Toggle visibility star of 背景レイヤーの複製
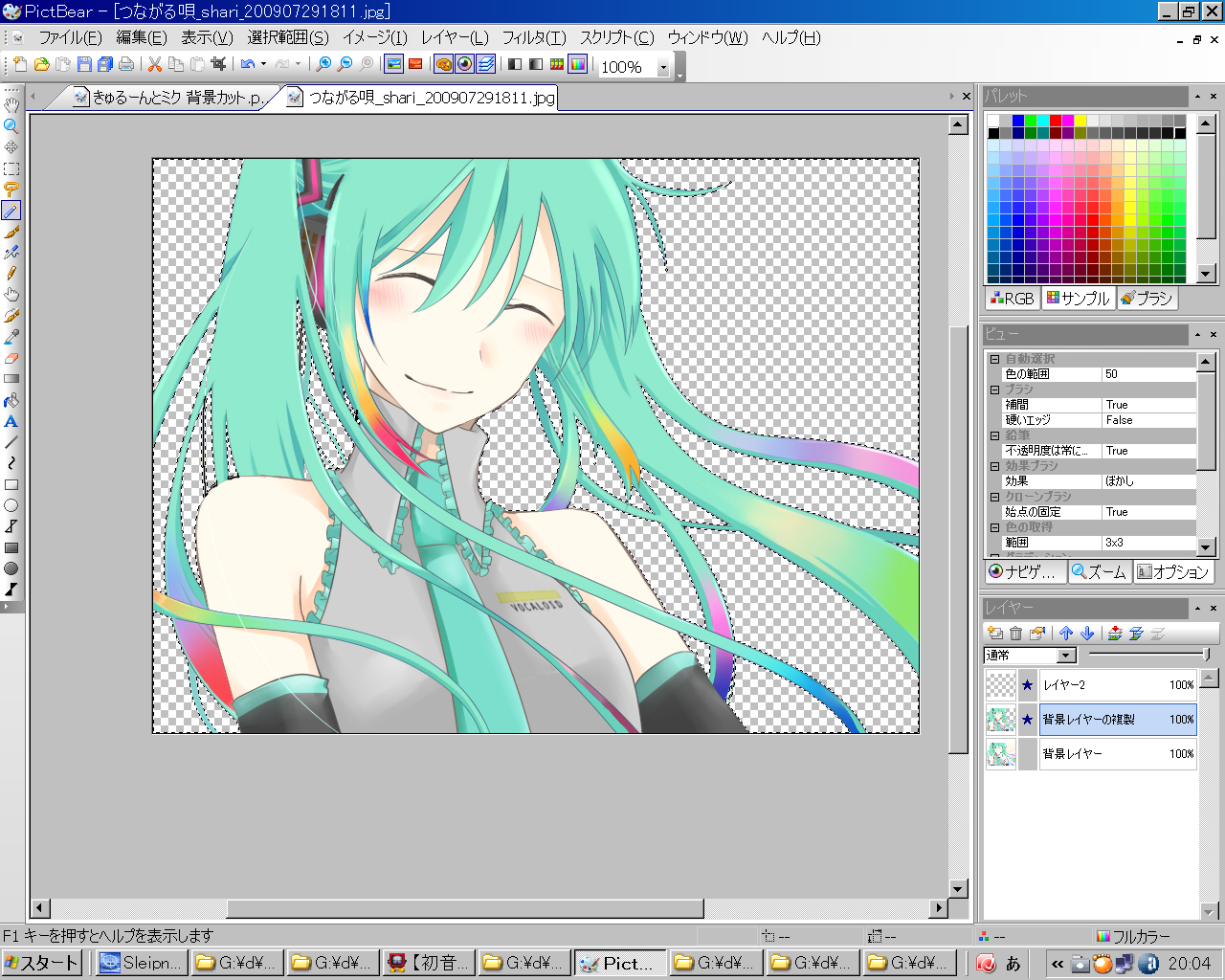1225x980 pixels. pyautogui.click(x=1028, y=720)
